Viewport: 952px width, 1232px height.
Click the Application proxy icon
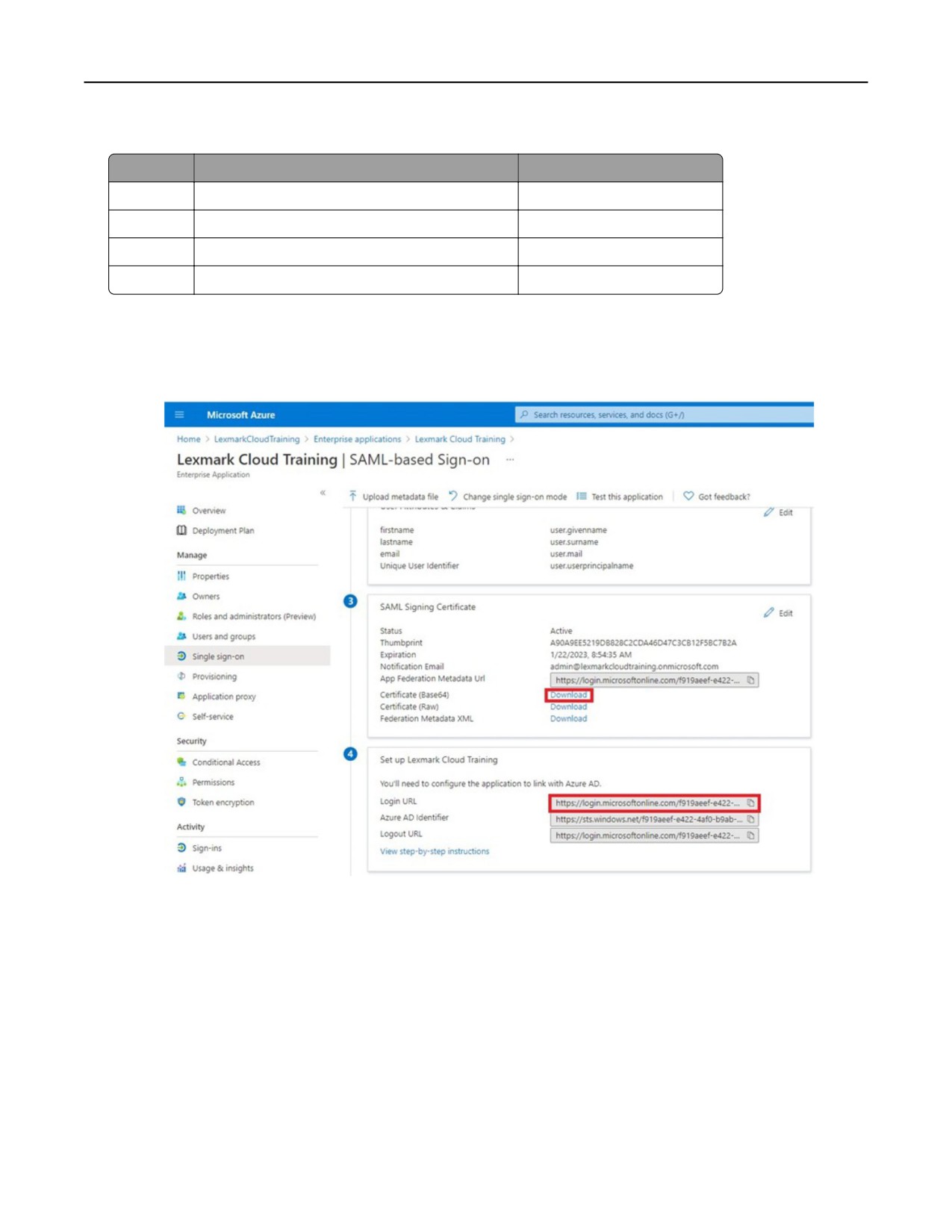click(181, 696)
